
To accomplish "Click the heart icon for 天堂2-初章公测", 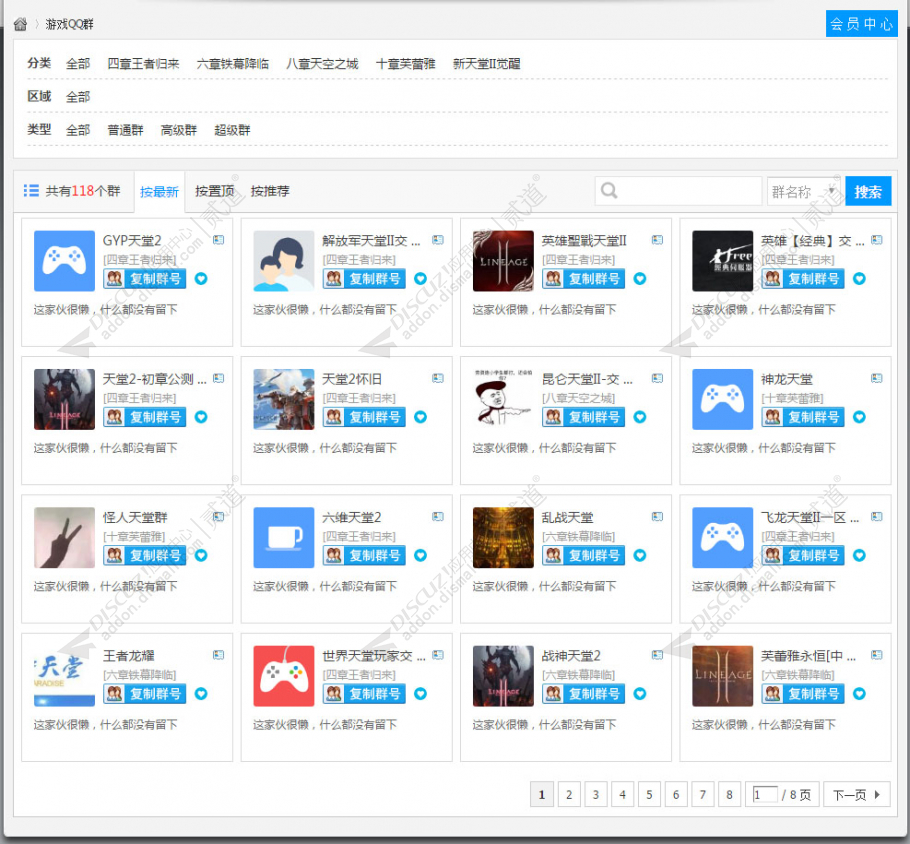I will click(201, 417).
